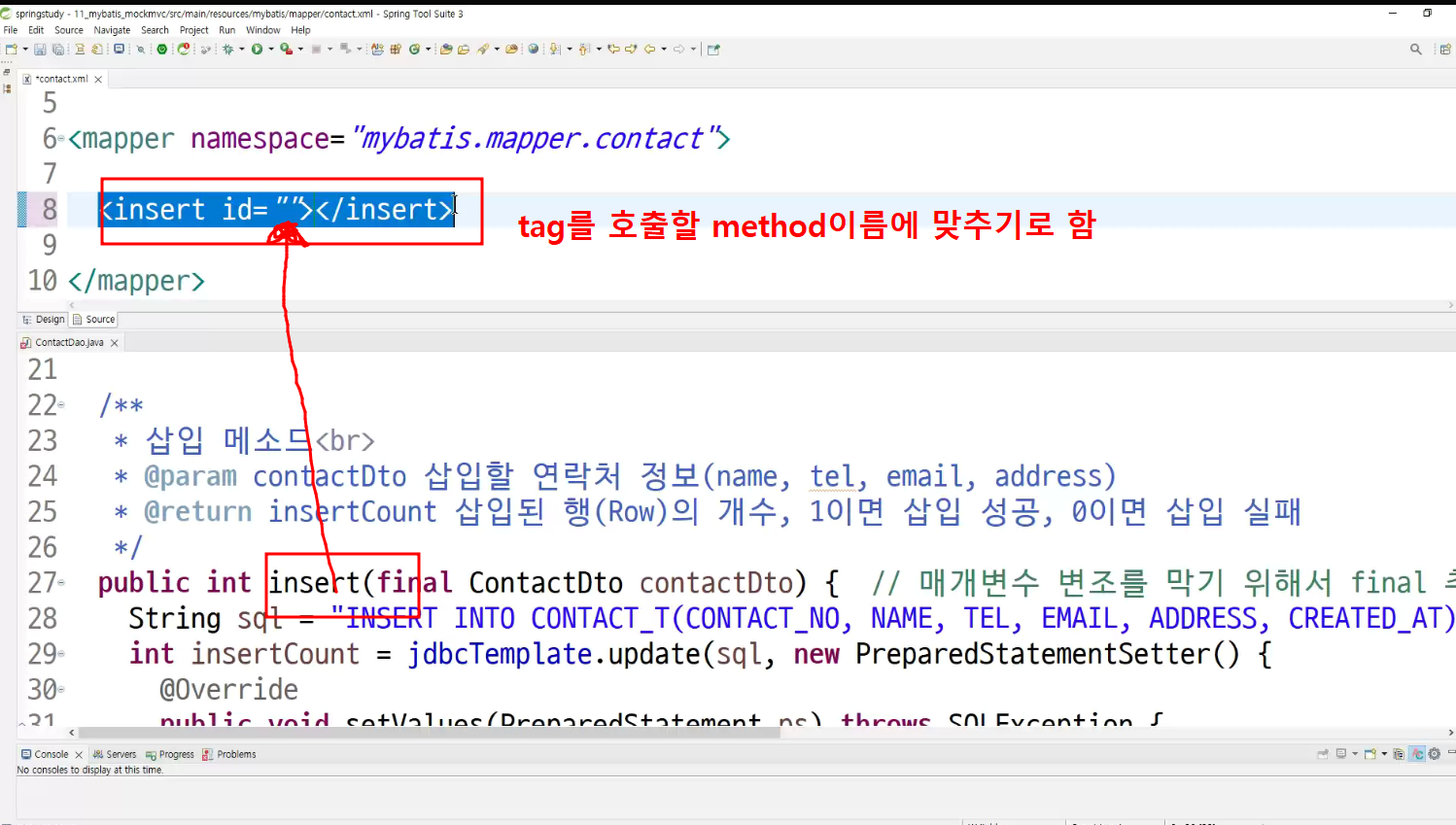Viewport: 1456px width, 825px height.
Task: Click the Previous Annotation up-arrow icon
Action: 583,49
